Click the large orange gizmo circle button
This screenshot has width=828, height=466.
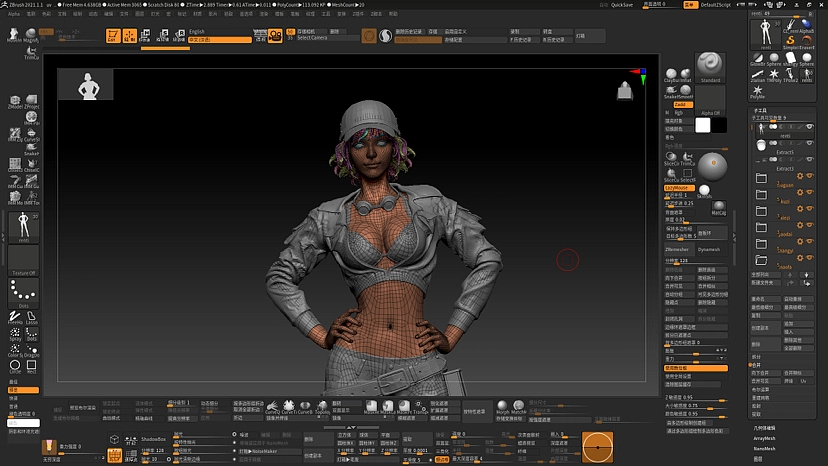coord(597,447)
